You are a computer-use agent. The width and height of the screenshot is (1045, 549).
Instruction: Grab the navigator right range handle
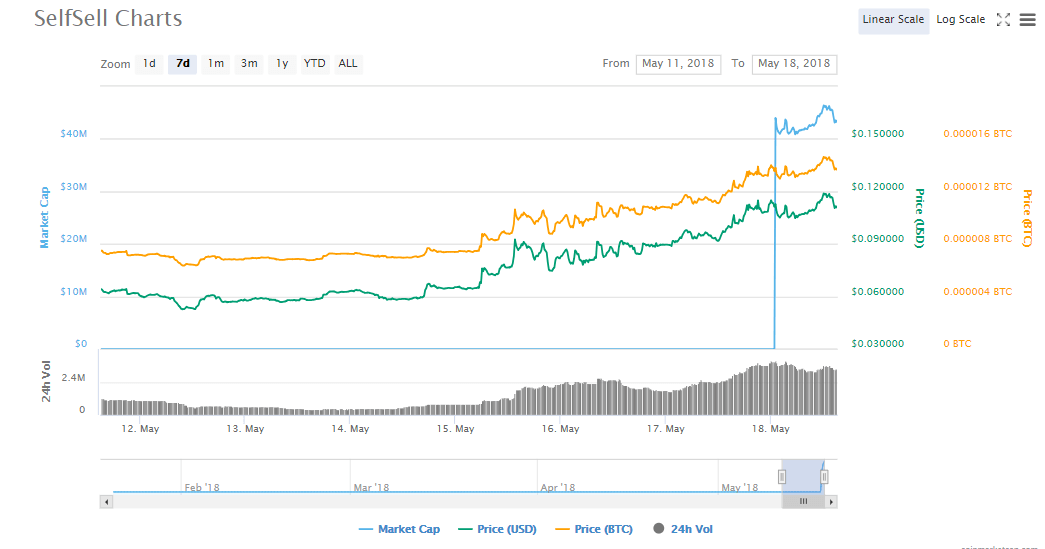point(824,477)
